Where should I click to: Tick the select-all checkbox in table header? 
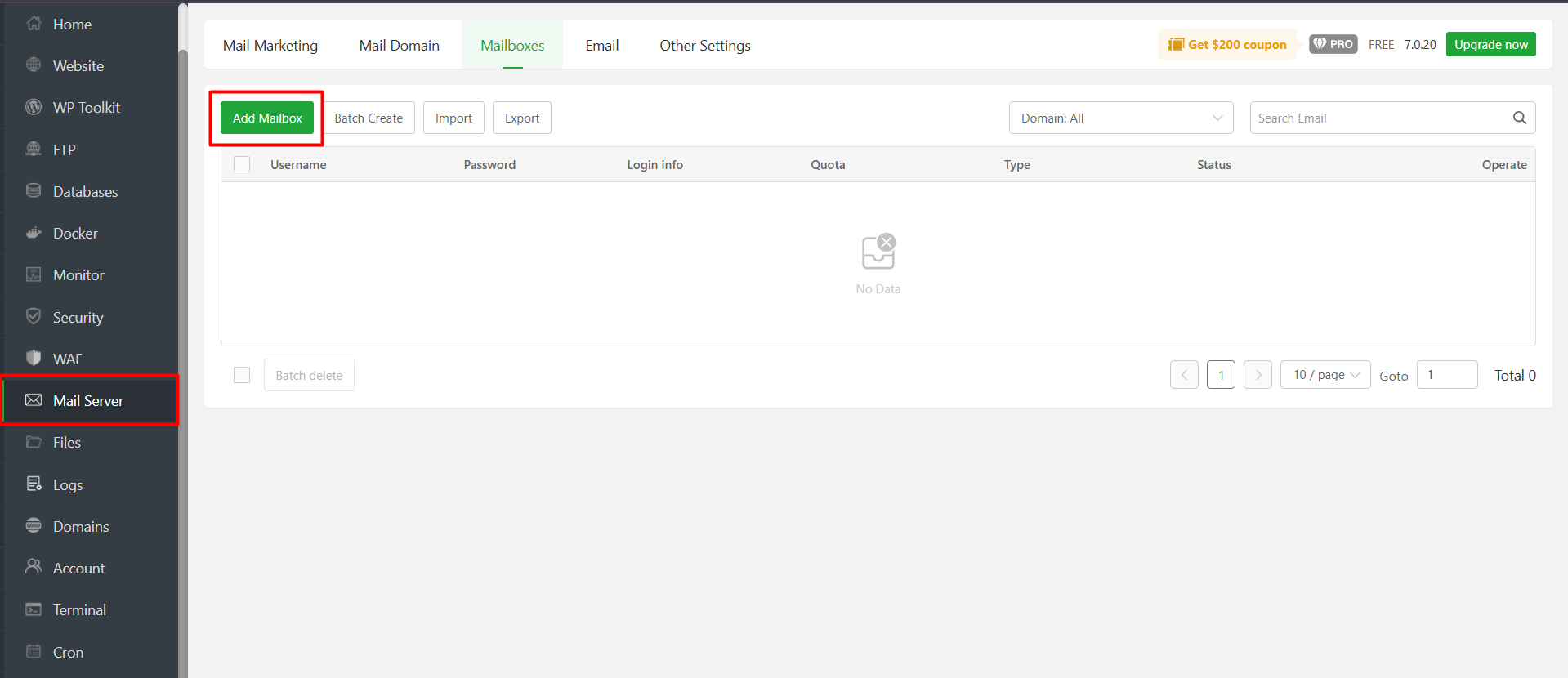coord(242,164)
